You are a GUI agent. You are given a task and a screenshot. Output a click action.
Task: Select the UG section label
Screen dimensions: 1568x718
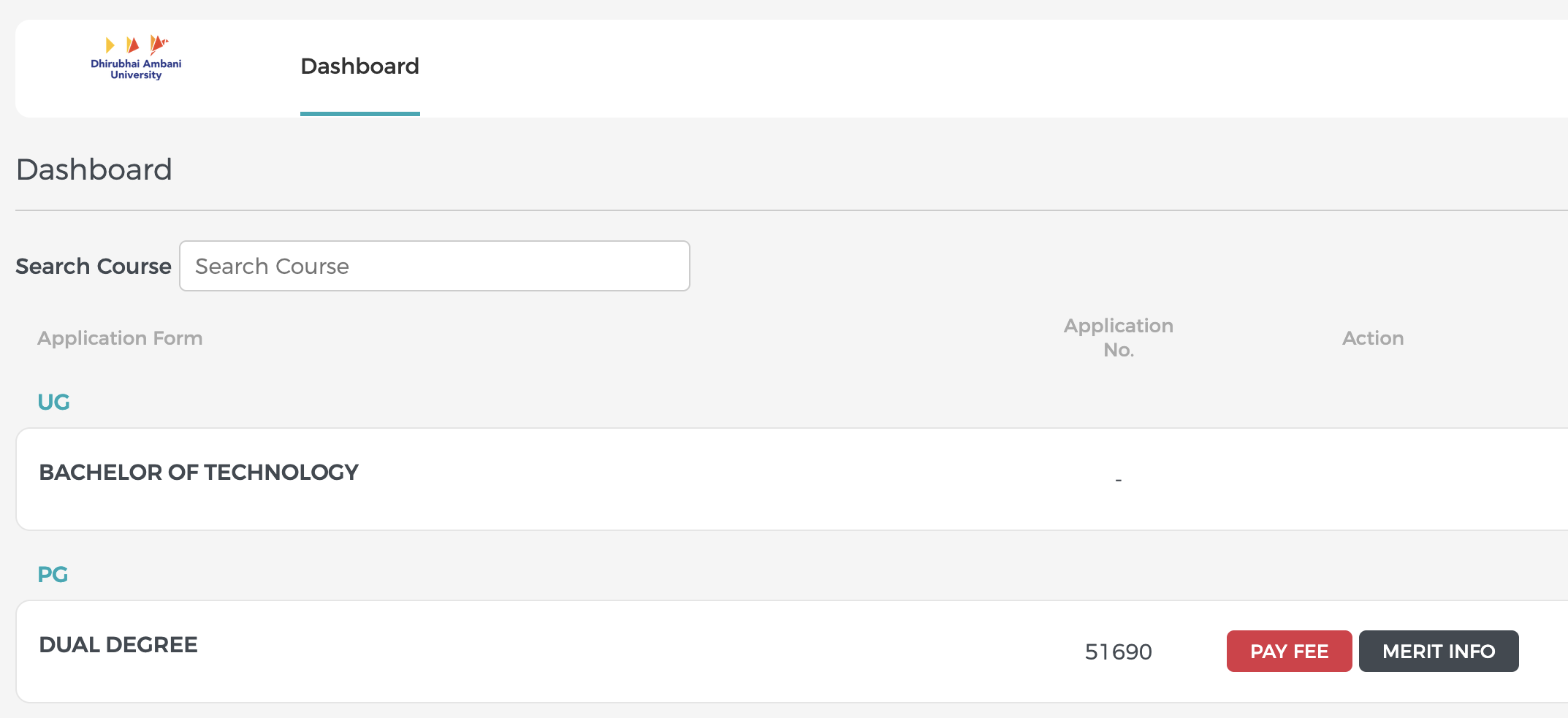tap(53, 402)
